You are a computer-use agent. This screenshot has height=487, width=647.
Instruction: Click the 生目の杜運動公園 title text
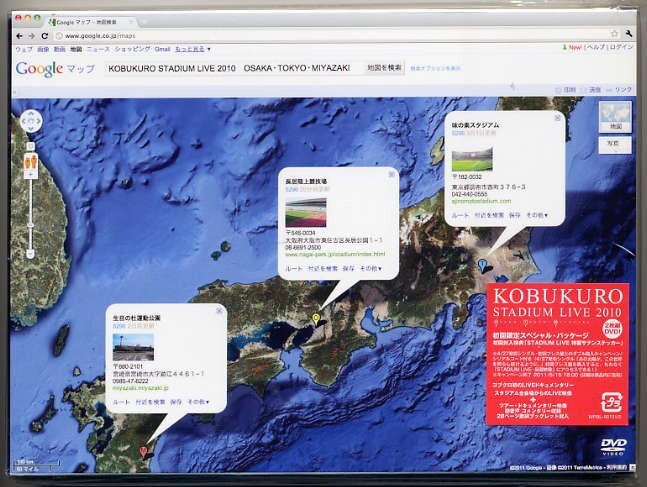[137, 318]
